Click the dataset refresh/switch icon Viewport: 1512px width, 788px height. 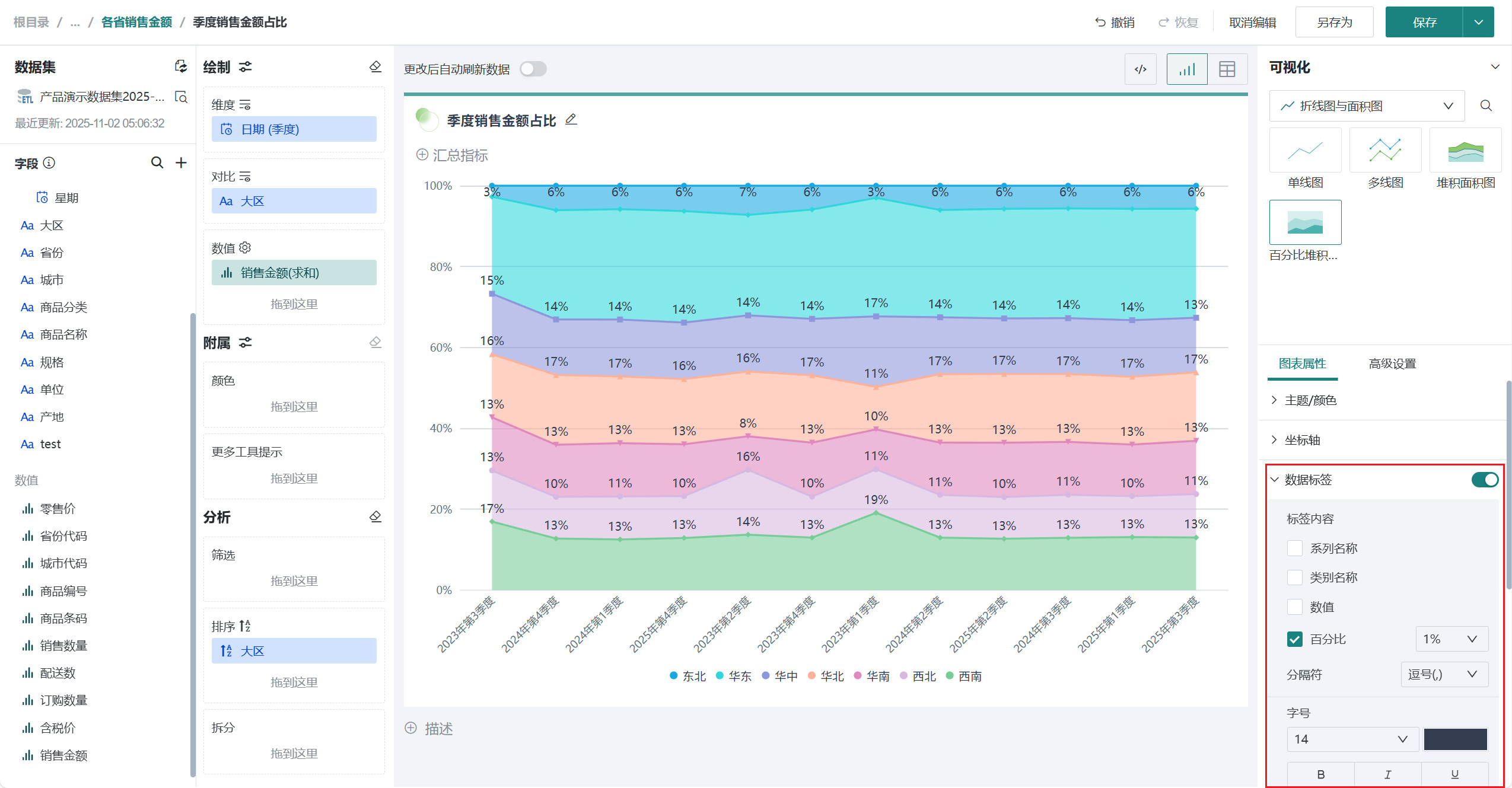click(181, 66)
